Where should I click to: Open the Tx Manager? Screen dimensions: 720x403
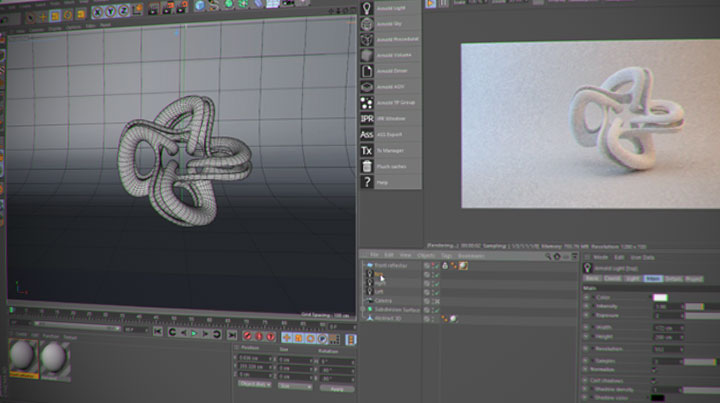pos(390,151)
